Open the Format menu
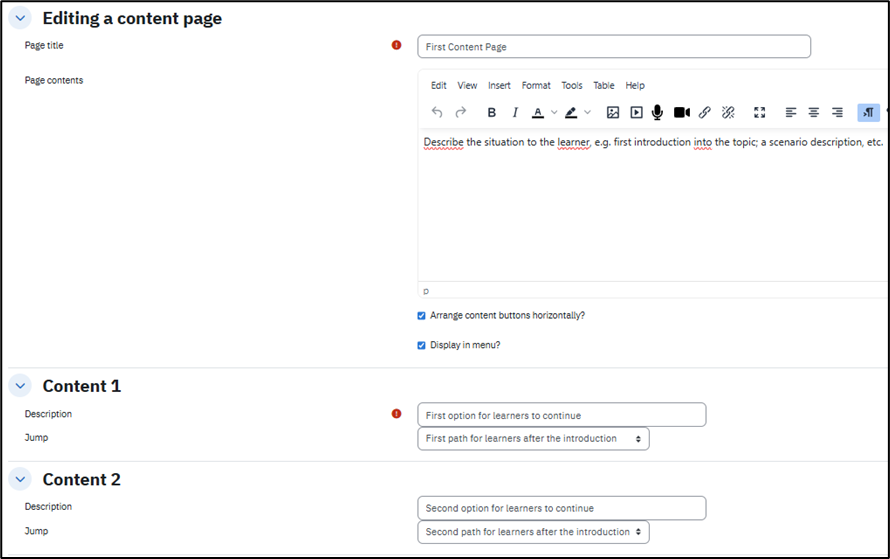This screenshot has height=559, width=890. tap(536, 86)
